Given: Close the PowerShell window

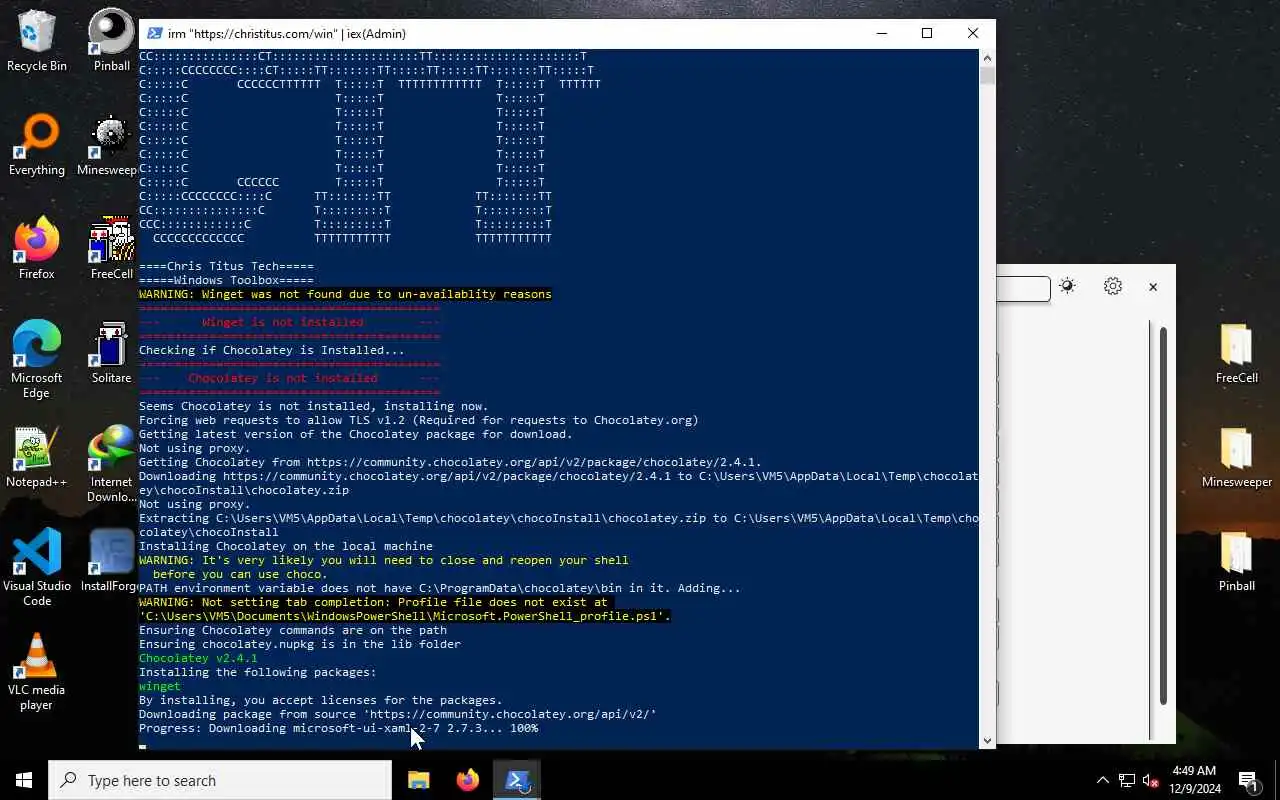Looking at the screenshot, I should [x=973, y=33].
